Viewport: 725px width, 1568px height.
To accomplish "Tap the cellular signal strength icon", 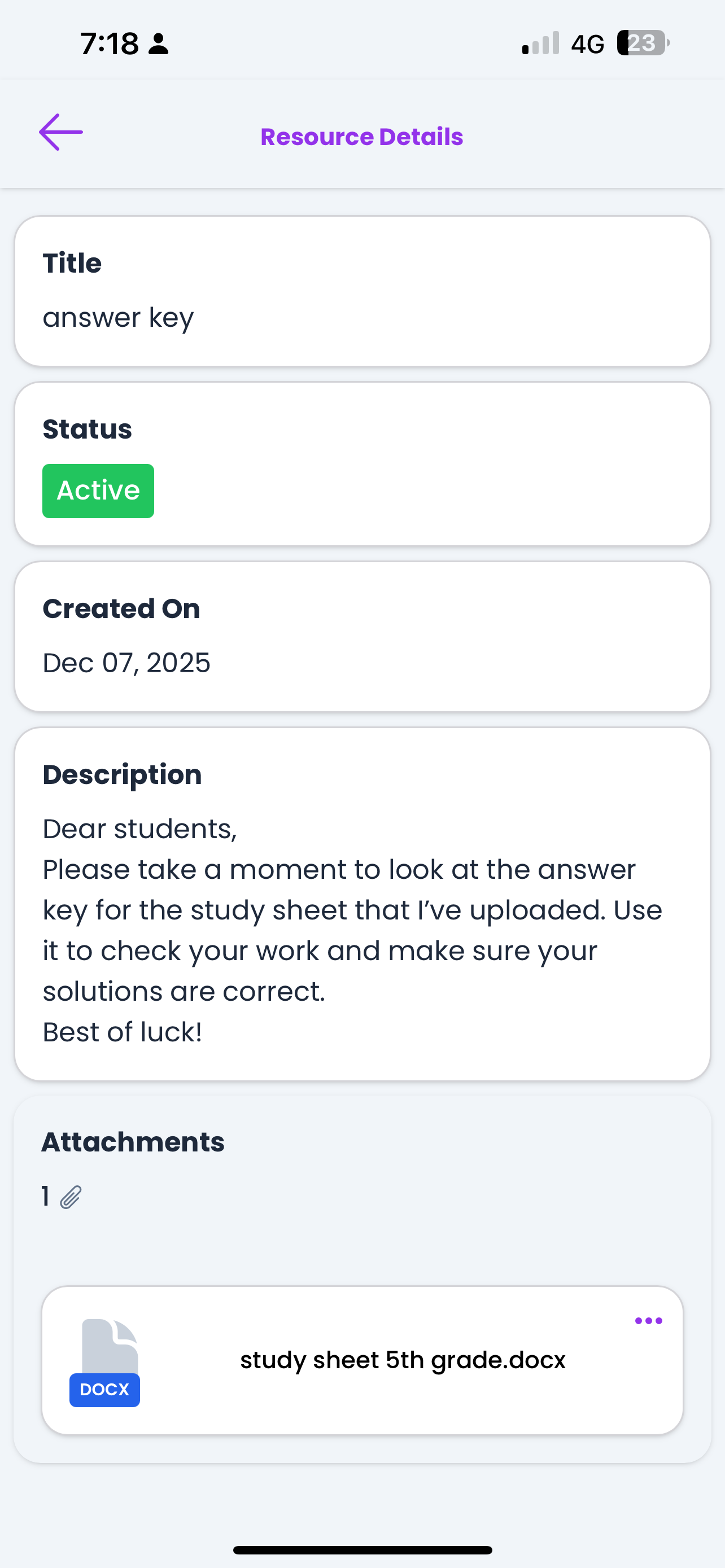I will [x=540, y=43].
